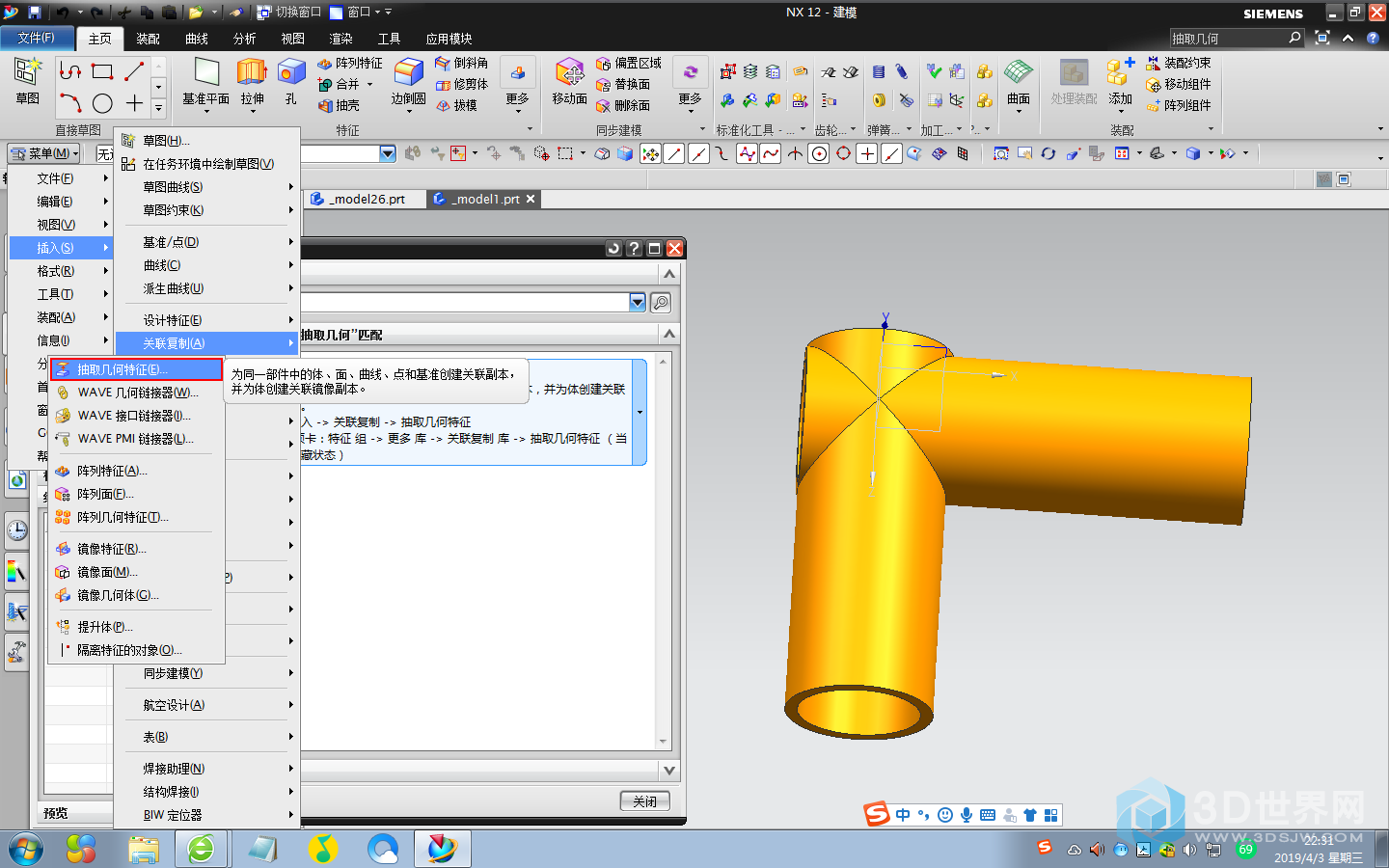Screen dimensions: 1389x868
Task: Select the rectangle sketch tool
Action: [102, 70]
